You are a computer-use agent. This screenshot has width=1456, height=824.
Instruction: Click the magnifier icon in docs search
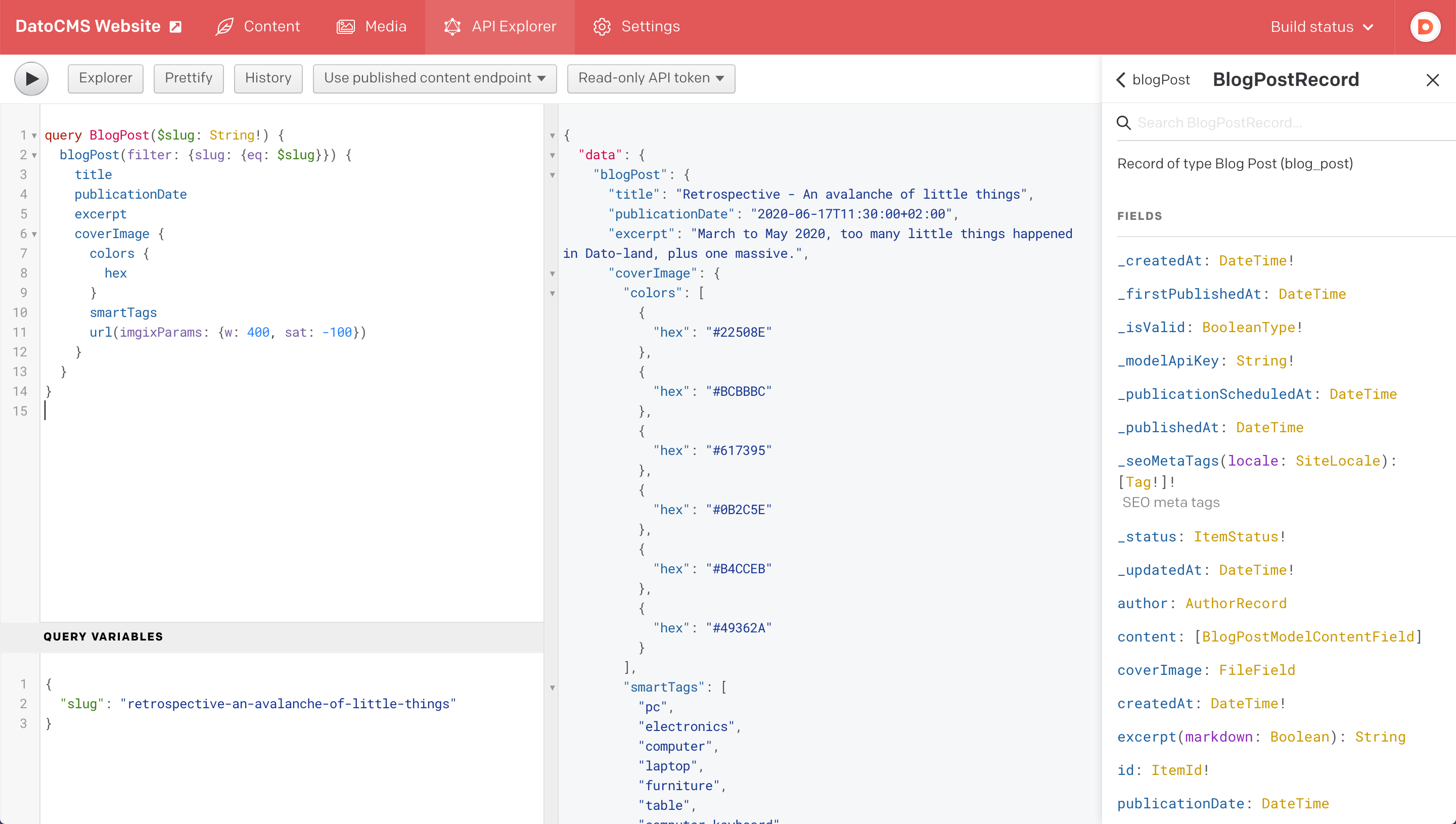click(1123, 123)
